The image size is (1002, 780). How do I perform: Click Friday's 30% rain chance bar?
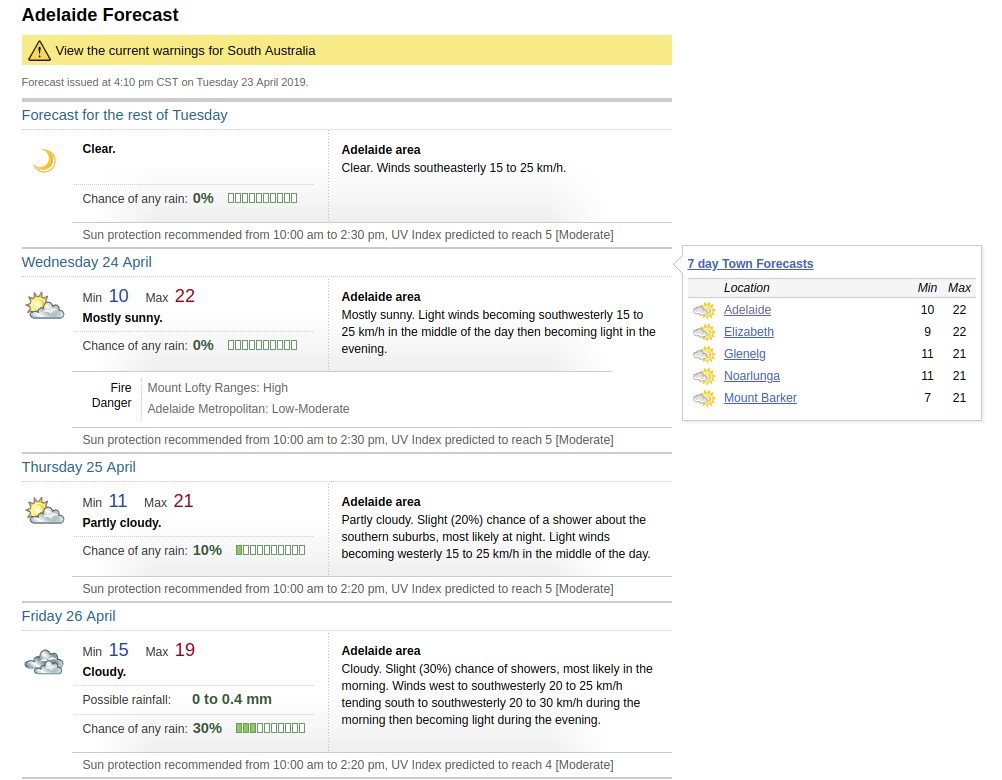pos(270,728)
